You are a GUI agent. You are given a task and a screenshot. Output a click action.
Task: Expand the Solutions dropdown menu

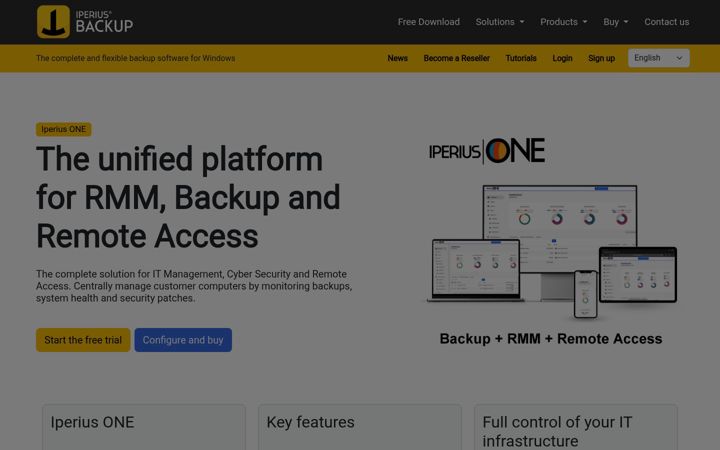click(x=500, y=22)
